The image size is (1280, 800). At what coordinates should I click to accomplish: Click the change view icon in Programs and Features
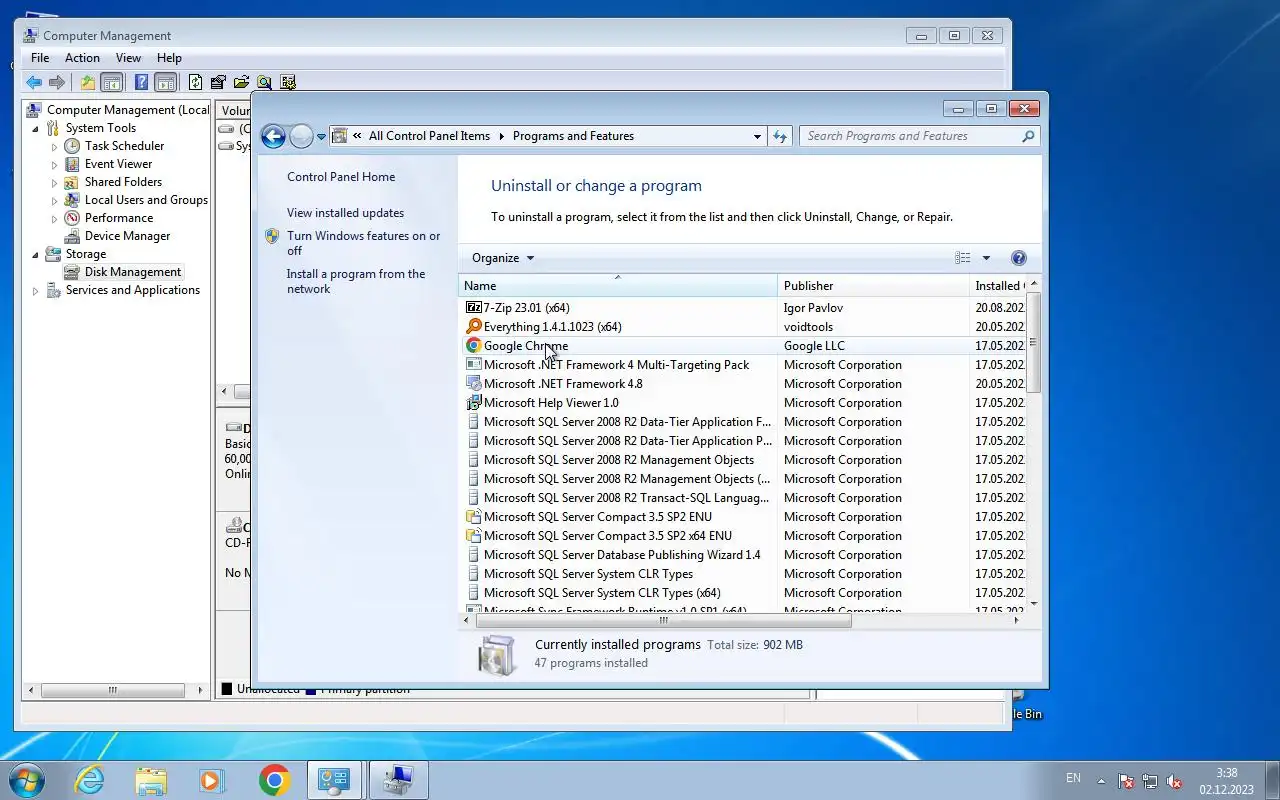962,258
